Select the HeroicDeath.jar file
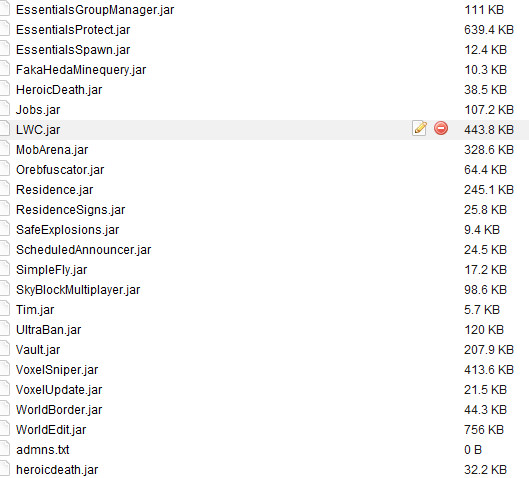Viewport: 529px width, 478px height. [x=59, y=90]
